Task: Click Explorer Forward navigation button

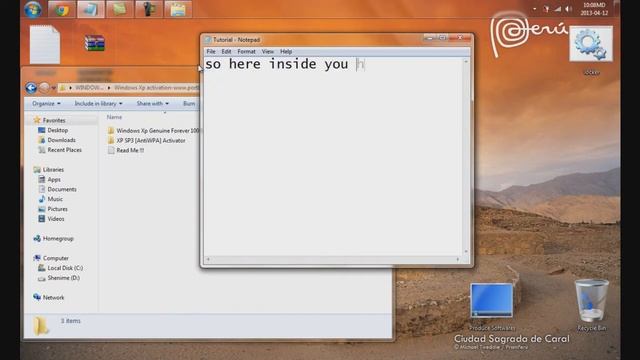Action: (44, 88)
